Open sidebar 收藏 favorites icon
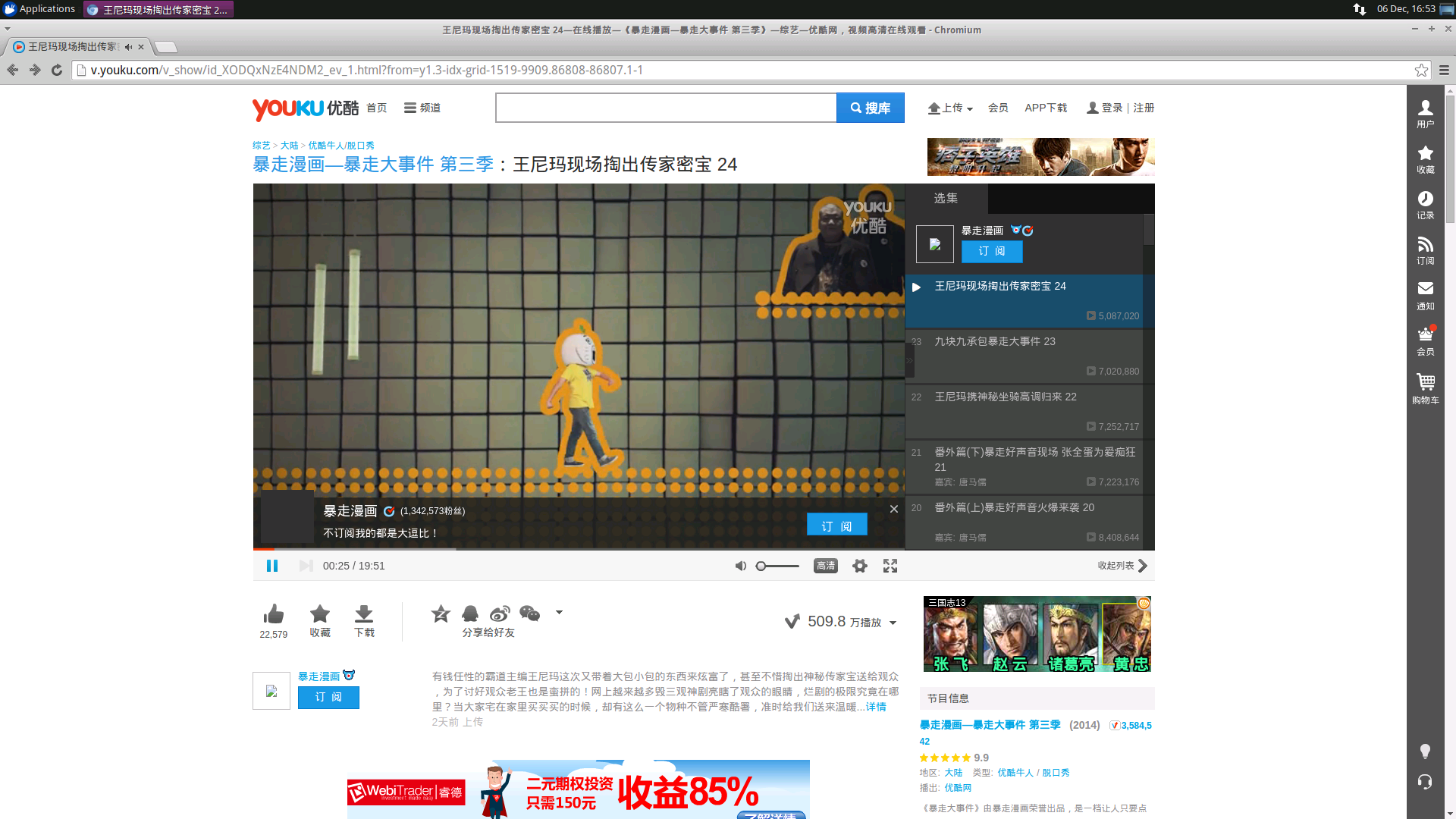 tap(1426, 159)
